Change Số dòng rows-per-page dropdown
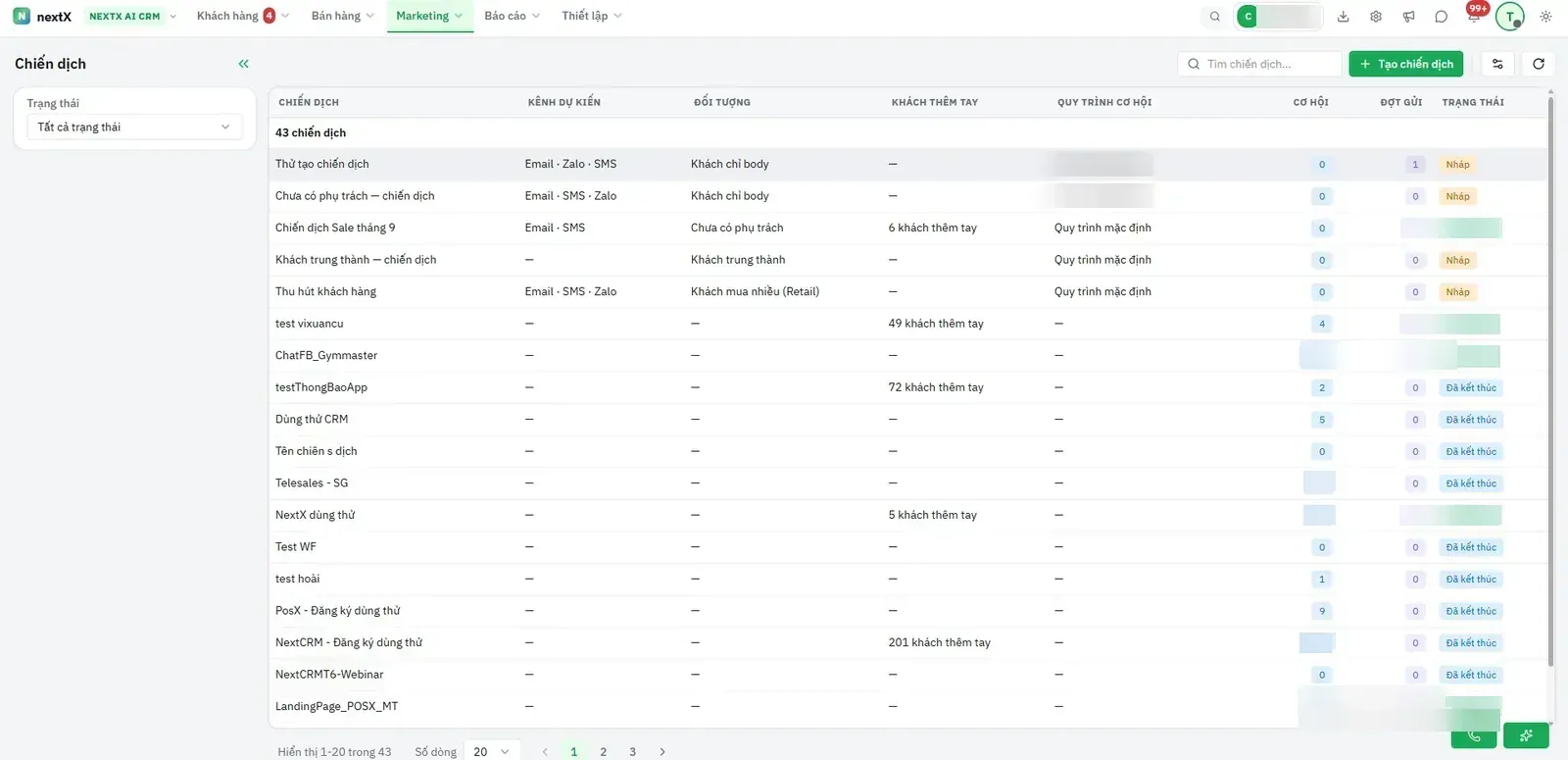1568x760 pixels. pos(491,752)
